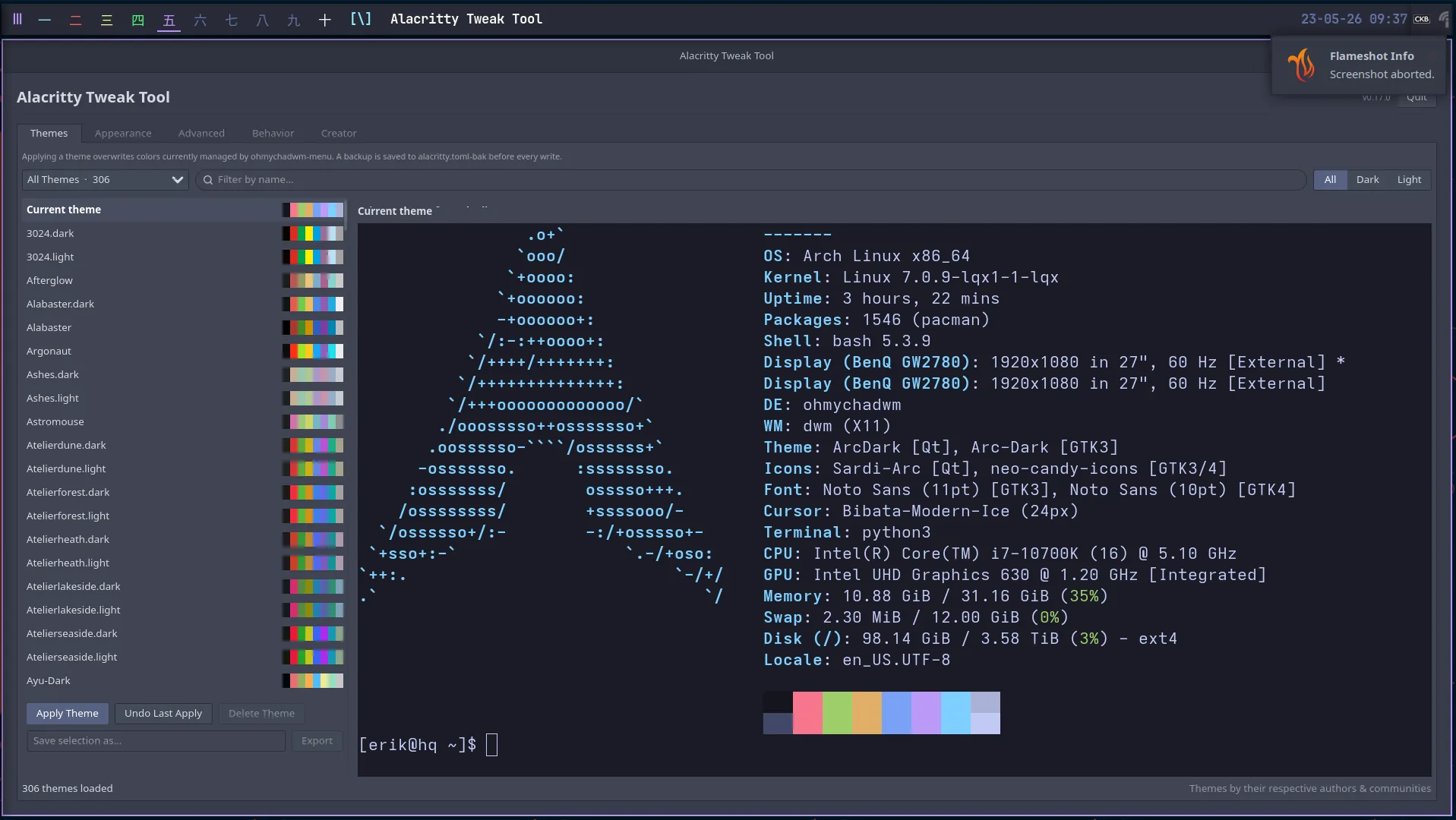
Task: Click the 306 themes loaded status text
Action: (68, 788)
